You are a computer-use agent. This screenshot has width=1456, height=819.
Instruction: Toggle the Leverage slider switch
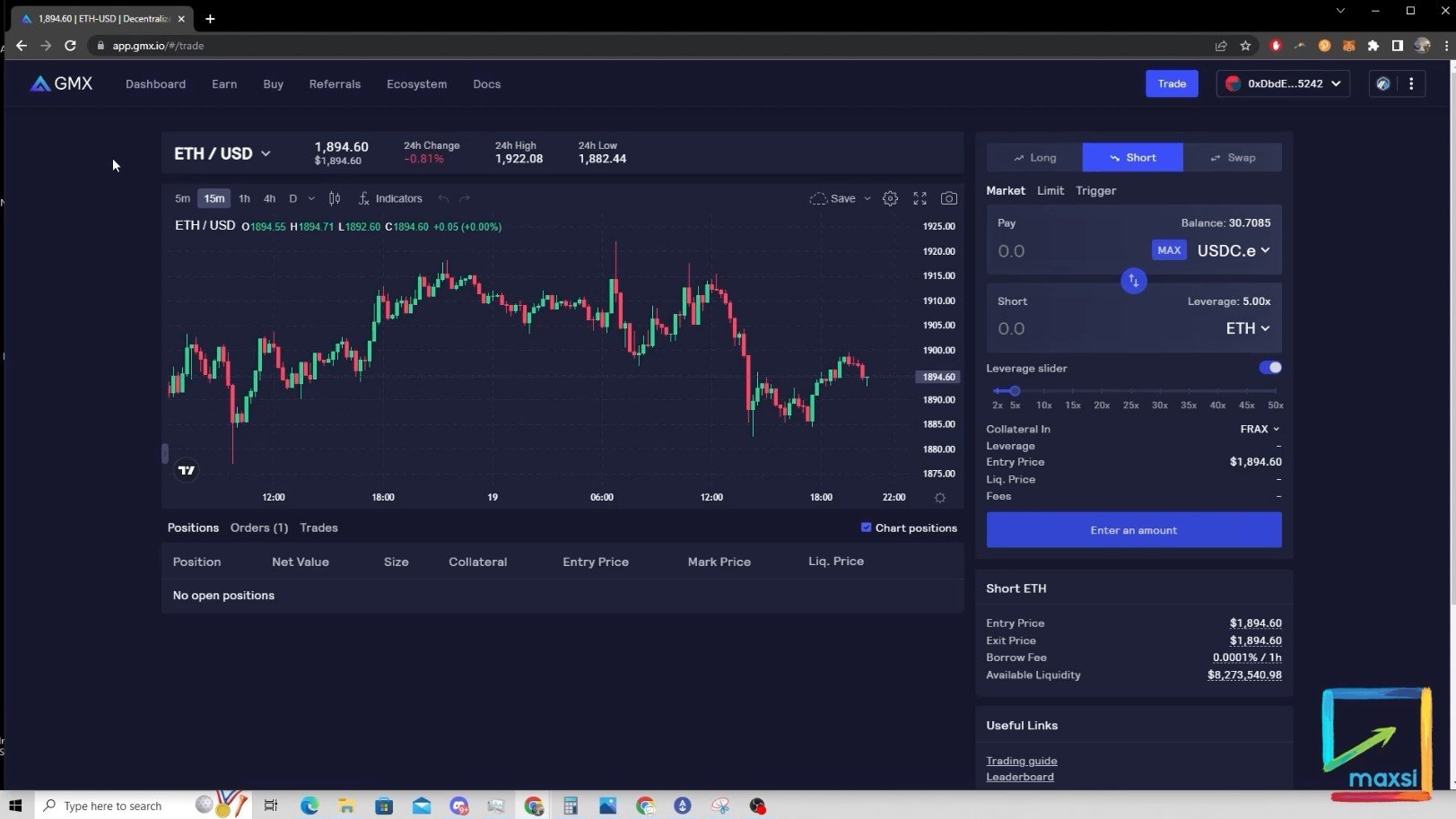[1270, 368]
